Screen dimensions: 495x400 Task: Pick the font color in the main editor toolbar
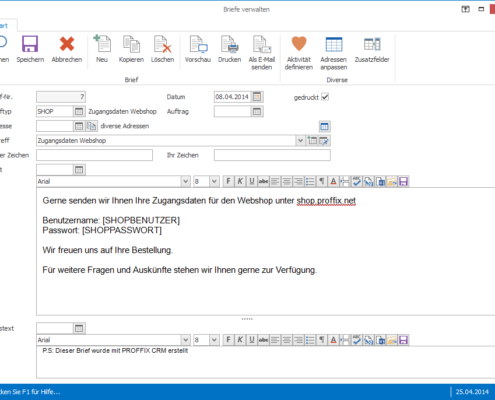pos(333,181)
